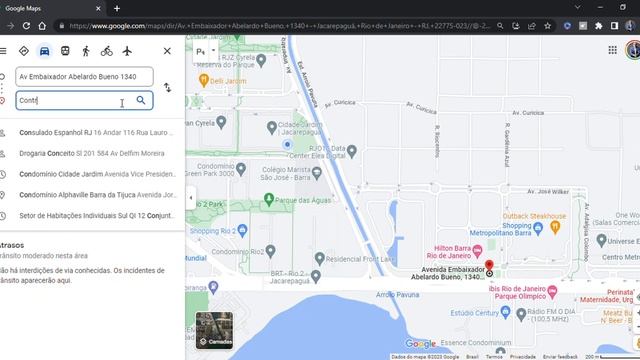Open the zoom magnifier in address bar
This screenshot has height=360, width=640.
(x=500, y=26)
